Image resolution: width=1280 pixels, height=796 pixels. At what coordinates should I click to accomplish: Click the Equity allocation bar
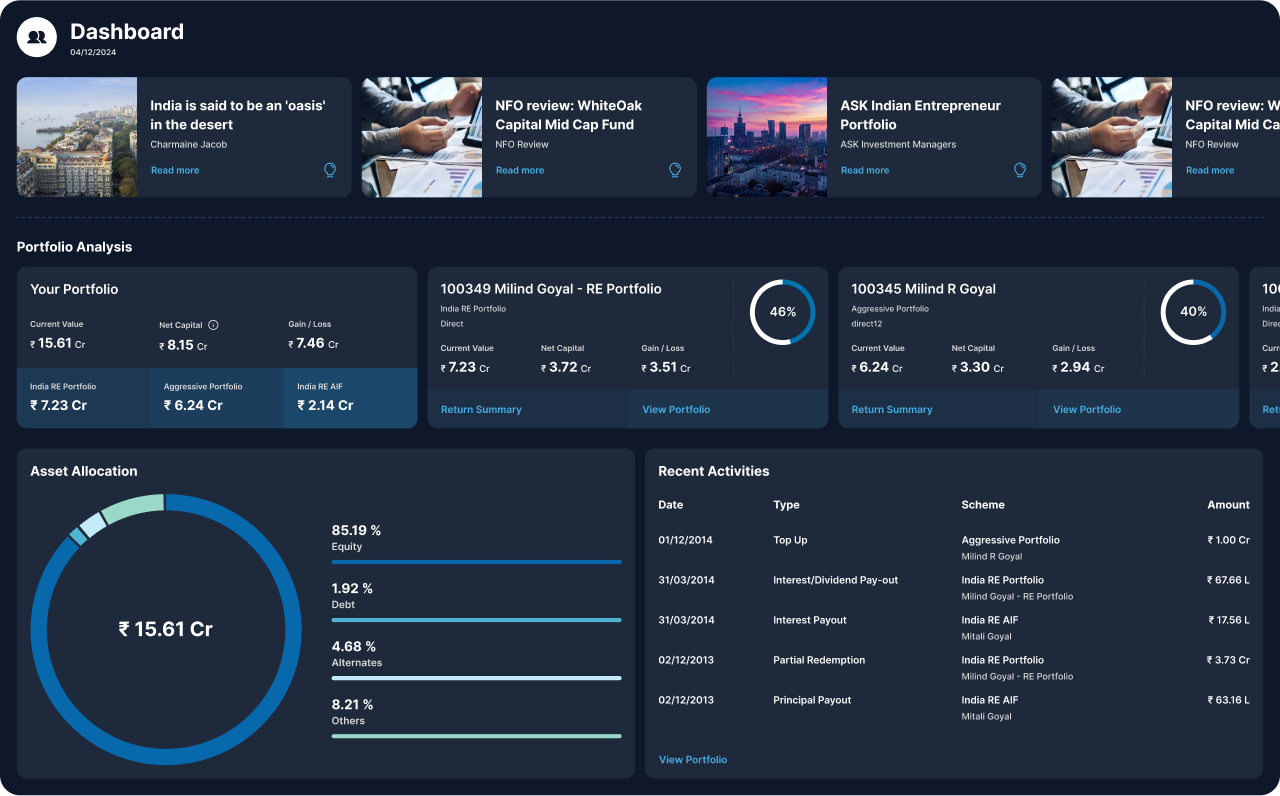(476, 562)
